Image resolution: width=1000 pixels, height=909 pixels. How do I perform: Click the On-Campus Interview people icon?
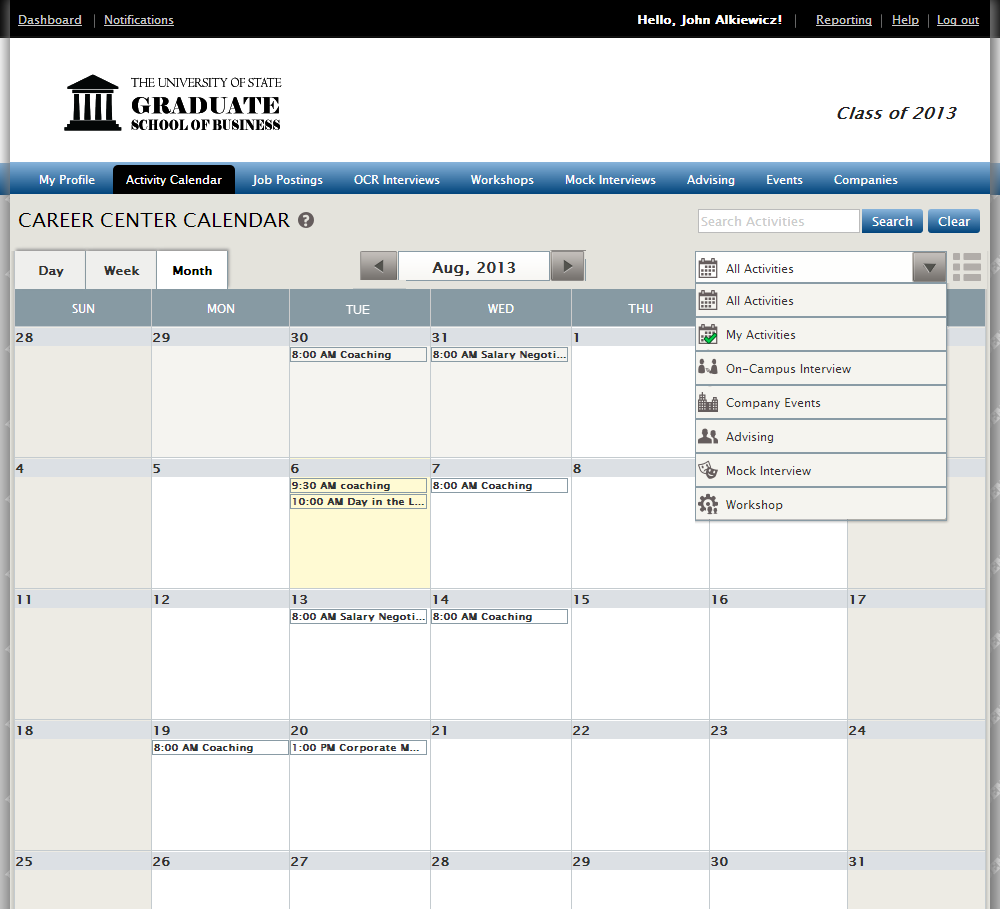click(708, 368)
